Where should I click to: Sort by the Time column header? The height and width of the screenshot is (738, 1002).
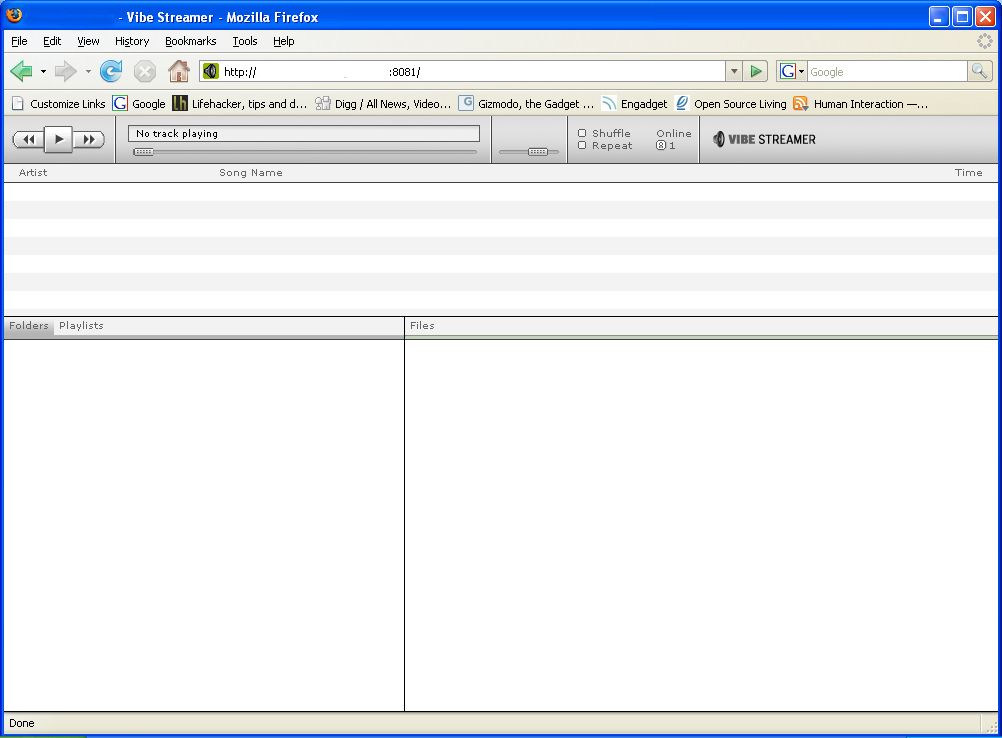pos(968,173)
